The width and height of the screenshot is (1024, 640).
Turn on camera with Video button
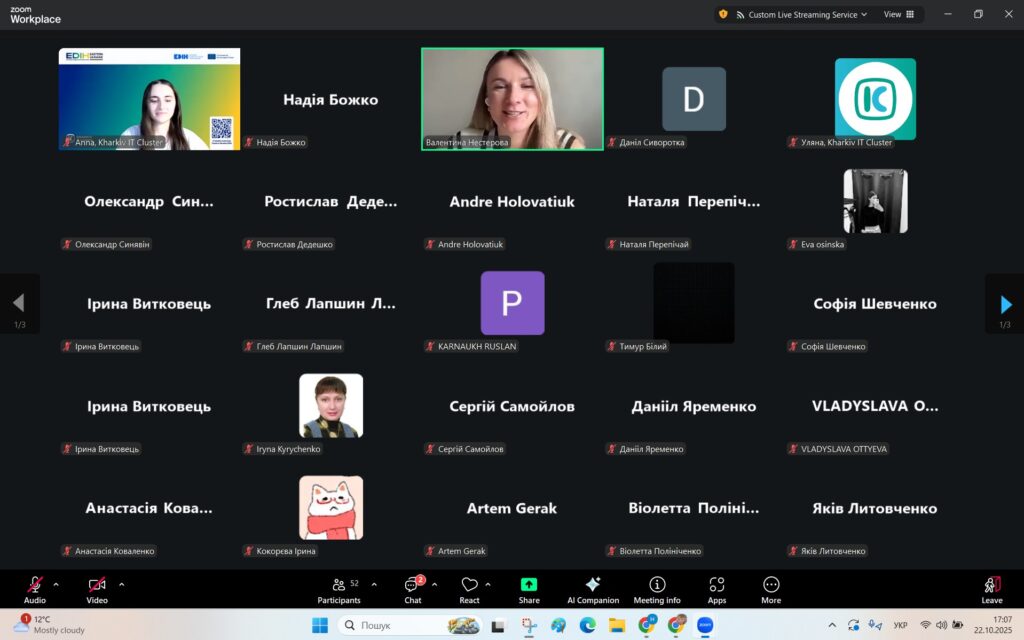(97, 588)
